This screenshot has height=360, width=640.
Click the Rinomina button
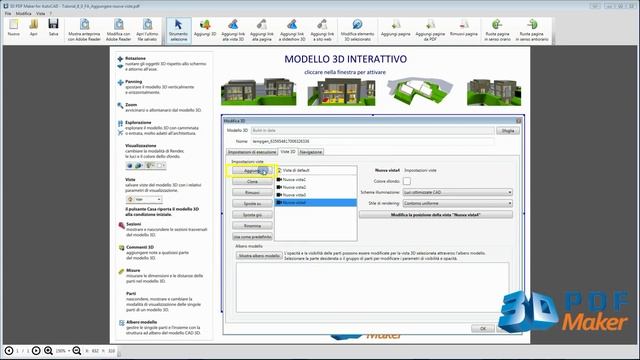click(x=252, y=226)
